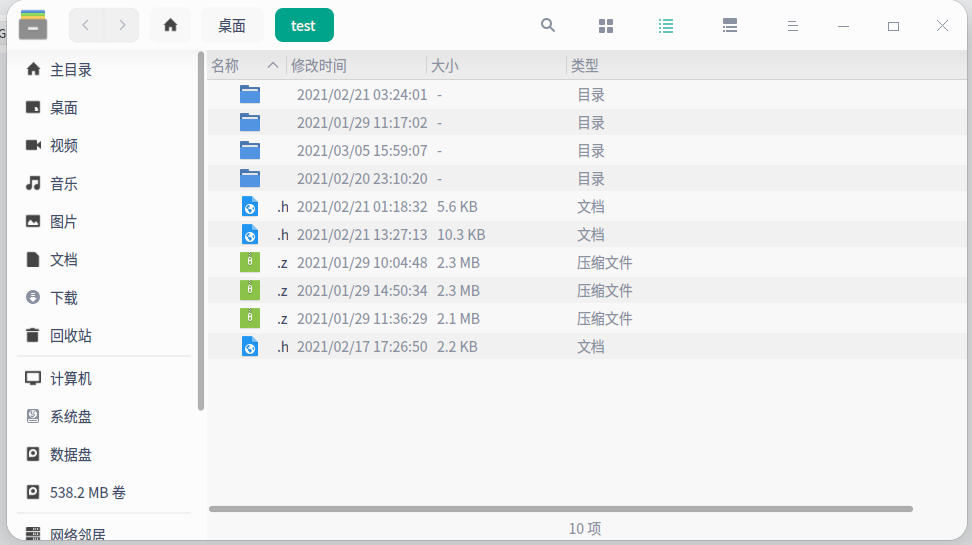Image resolution: width=972 pixels, height=545 pixels.
Task: Go back with the left arrow button
Action: tap(86, 25)
